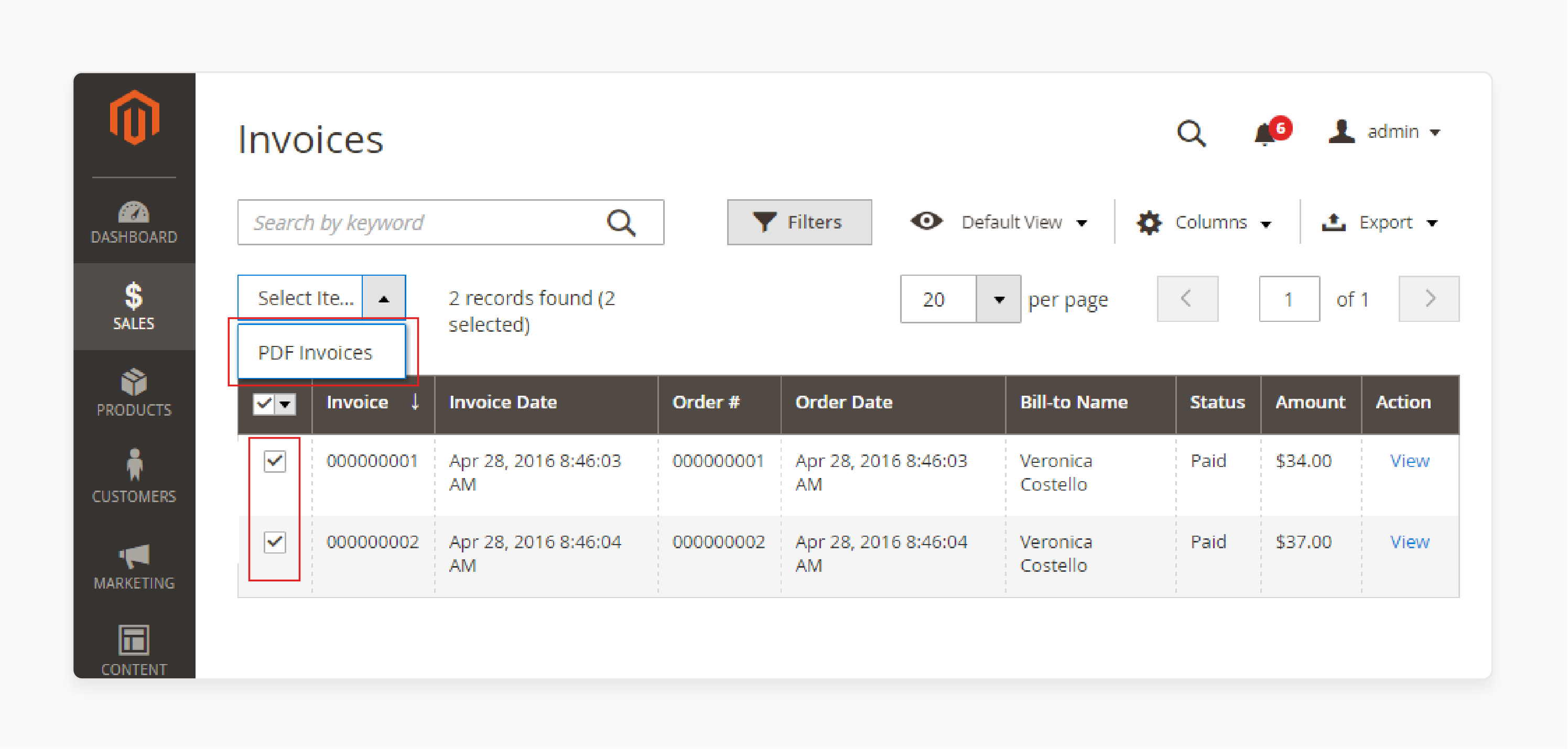Click the current page number field

coord(1289,299)
